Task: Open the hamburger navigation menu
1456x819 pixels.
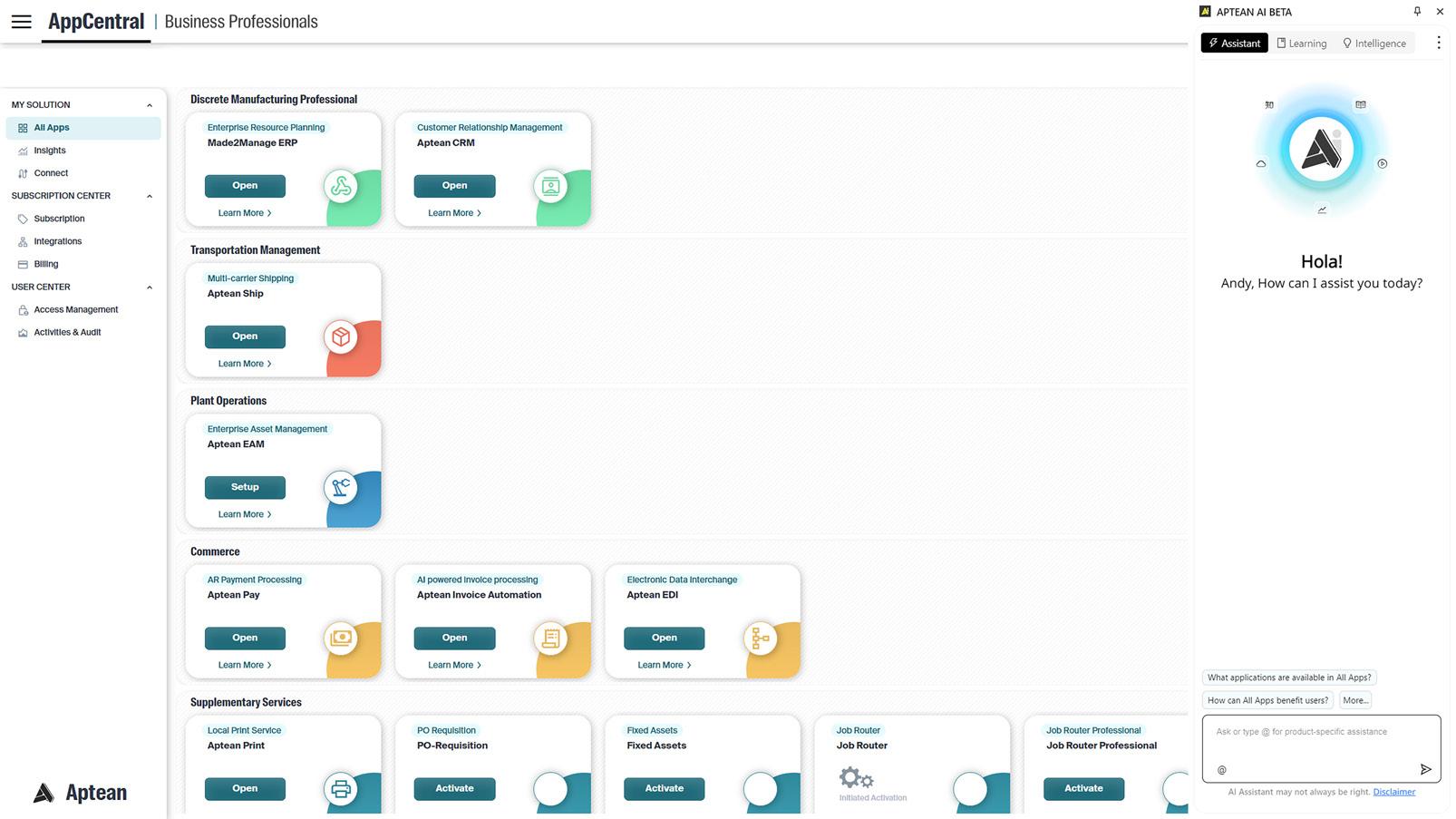Action: click(22, 22)
